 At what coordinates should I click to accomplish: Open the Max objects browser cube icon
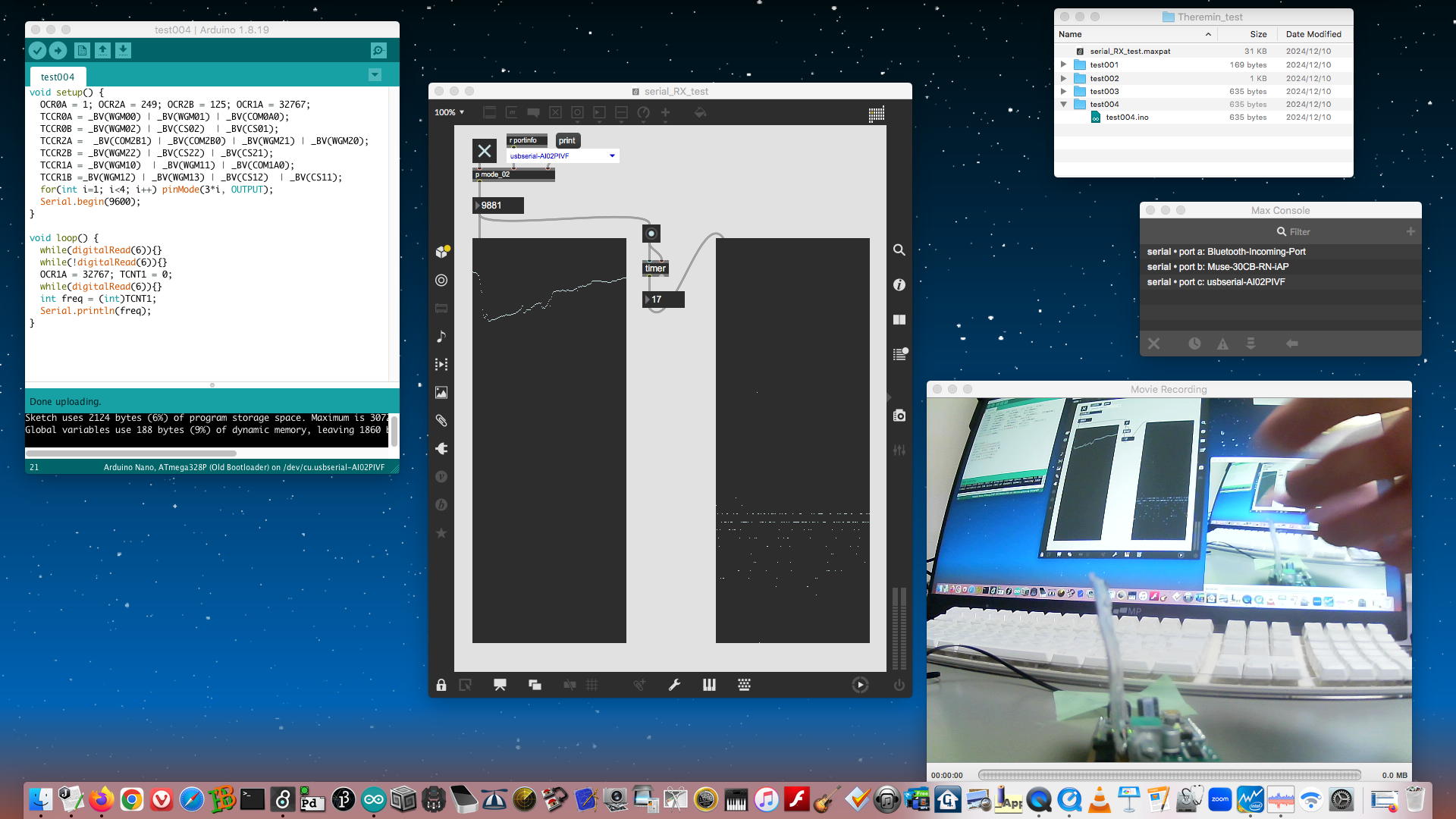pos(441,252)
